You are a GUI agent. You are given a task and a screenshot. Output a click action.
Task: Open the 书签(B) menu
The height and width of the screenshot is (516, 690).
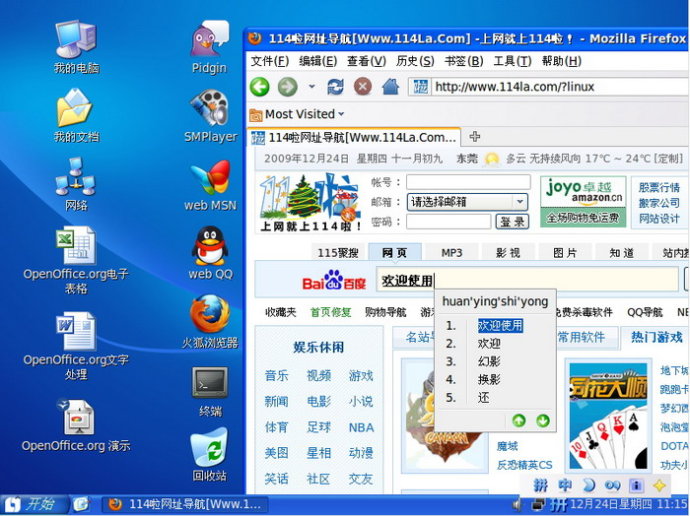coord(463,61)
